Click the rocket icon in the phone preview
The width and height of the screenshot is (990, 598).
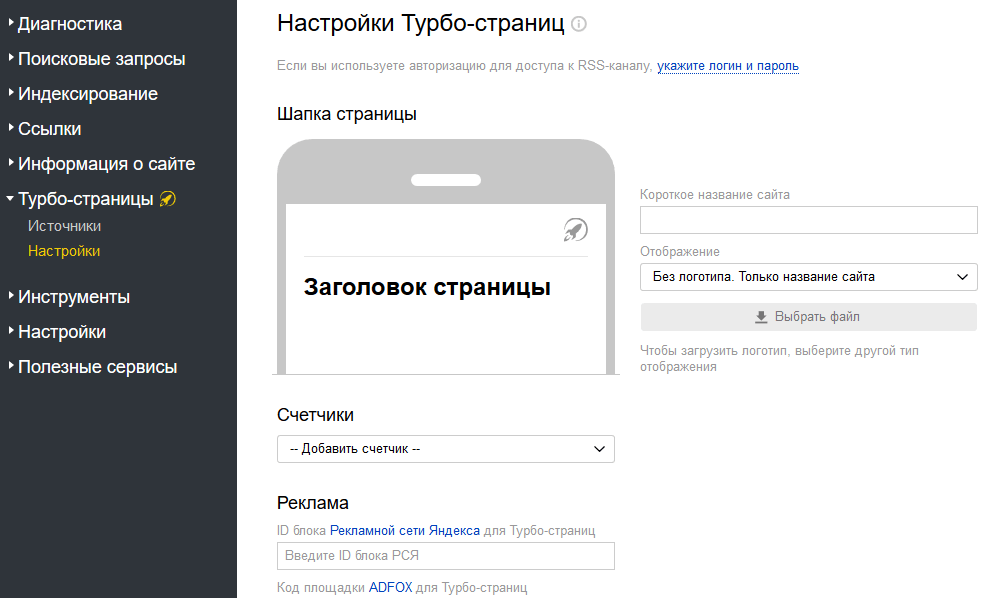point(575,230)
